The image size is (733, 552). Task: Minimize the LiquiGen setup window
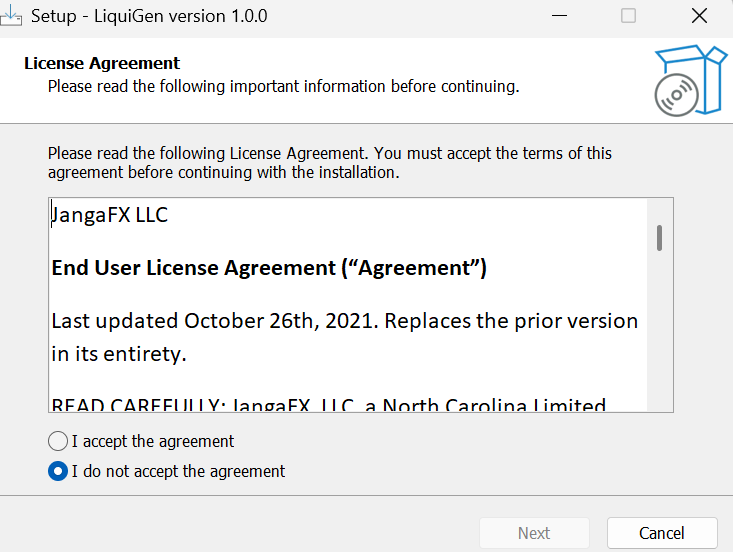pos(559,16)
